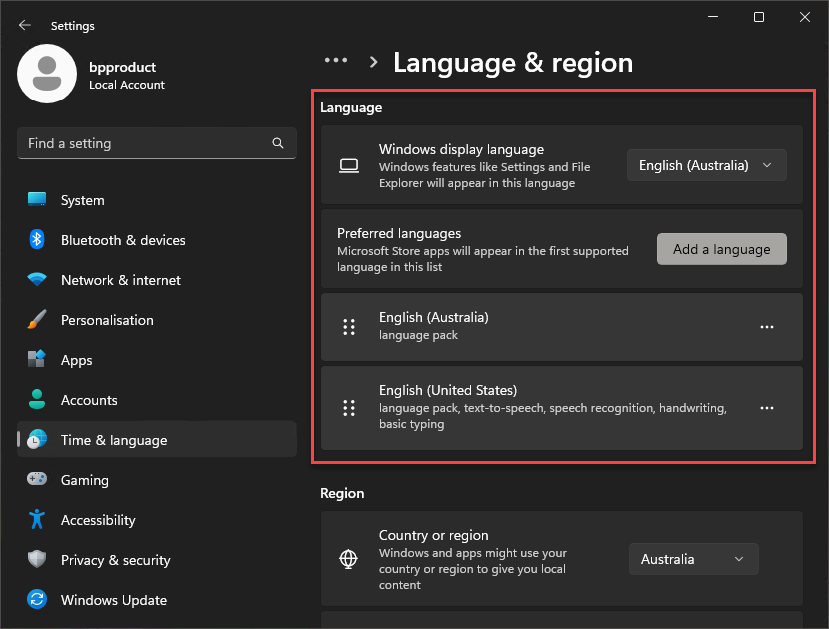Close the Settings window
829x629 pixels.
coord(805,17)
